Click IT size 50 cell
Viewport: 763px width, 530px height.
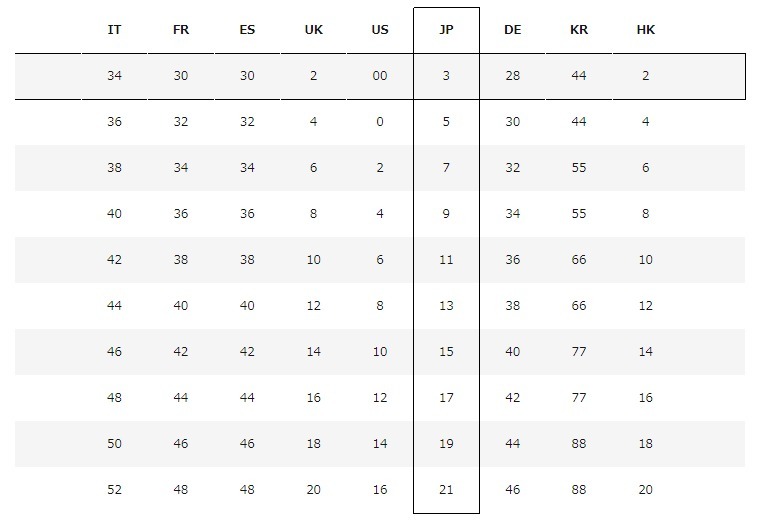(114, 444)
